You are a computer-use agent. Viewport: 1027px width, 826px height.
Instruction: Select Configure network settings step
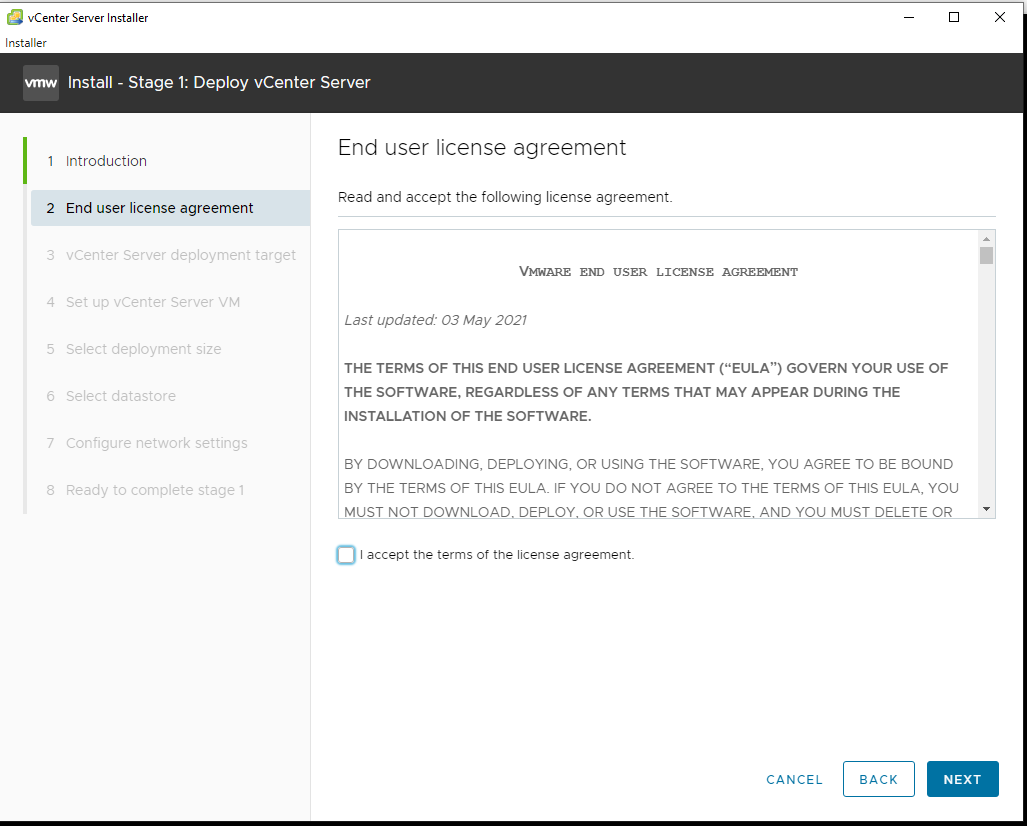(170, 443)
